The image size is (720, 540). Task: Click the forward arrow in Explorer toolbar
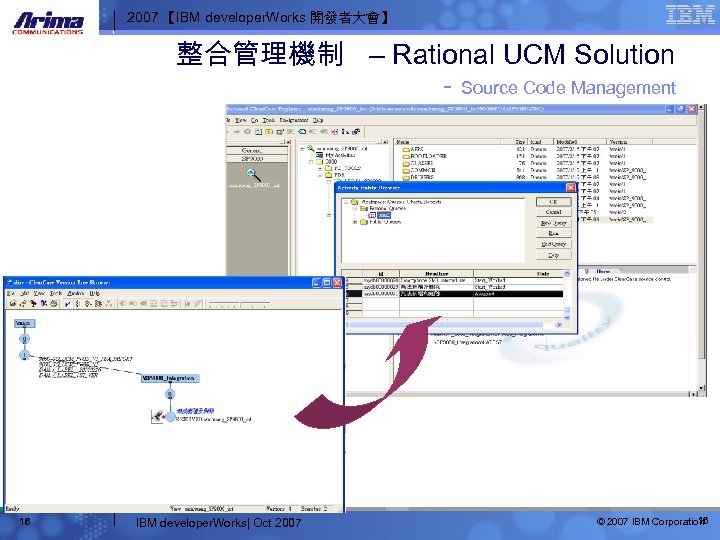pos(236,131)
